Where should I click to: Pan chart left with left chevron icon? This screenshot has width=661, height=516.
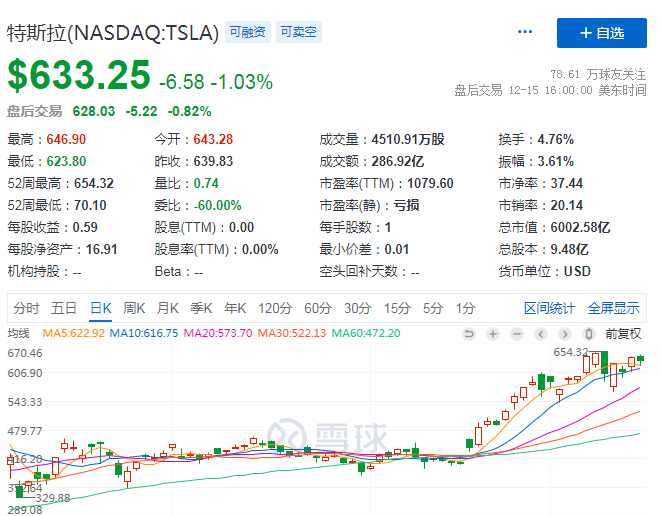click(x=541, y=334)
